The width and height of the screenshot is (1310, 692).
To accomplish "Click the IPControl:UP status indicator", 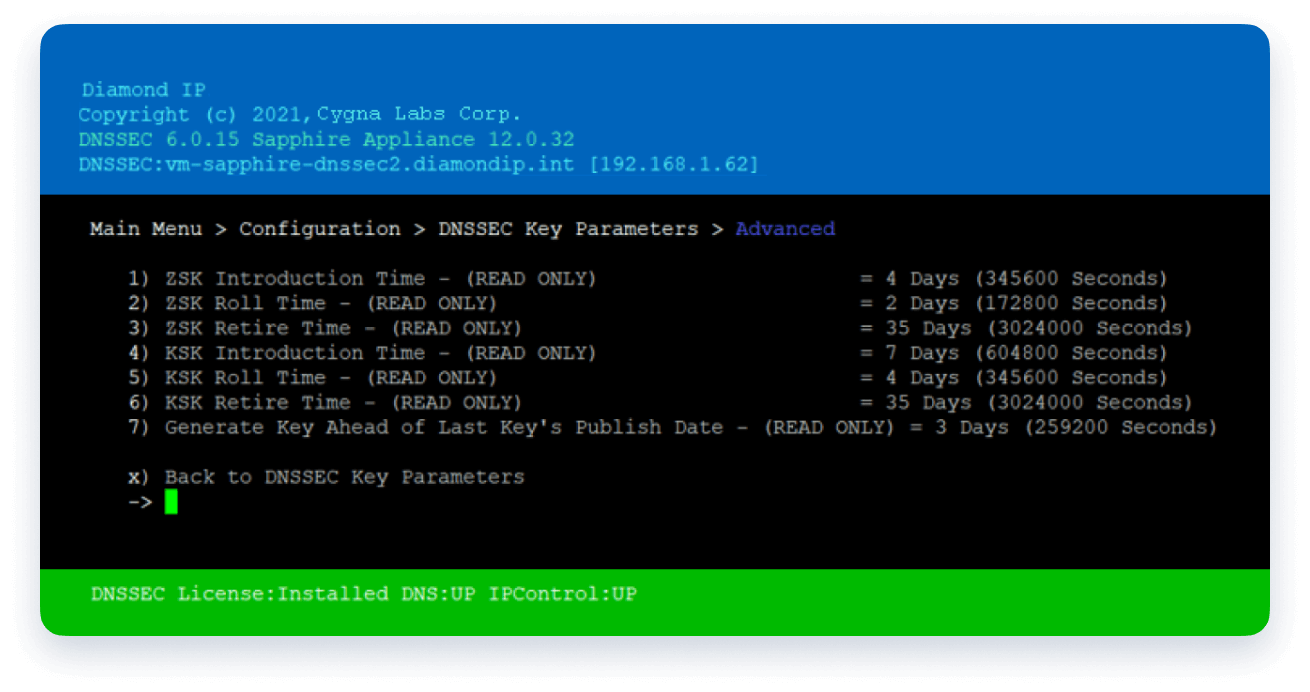I will coord(562,593).
